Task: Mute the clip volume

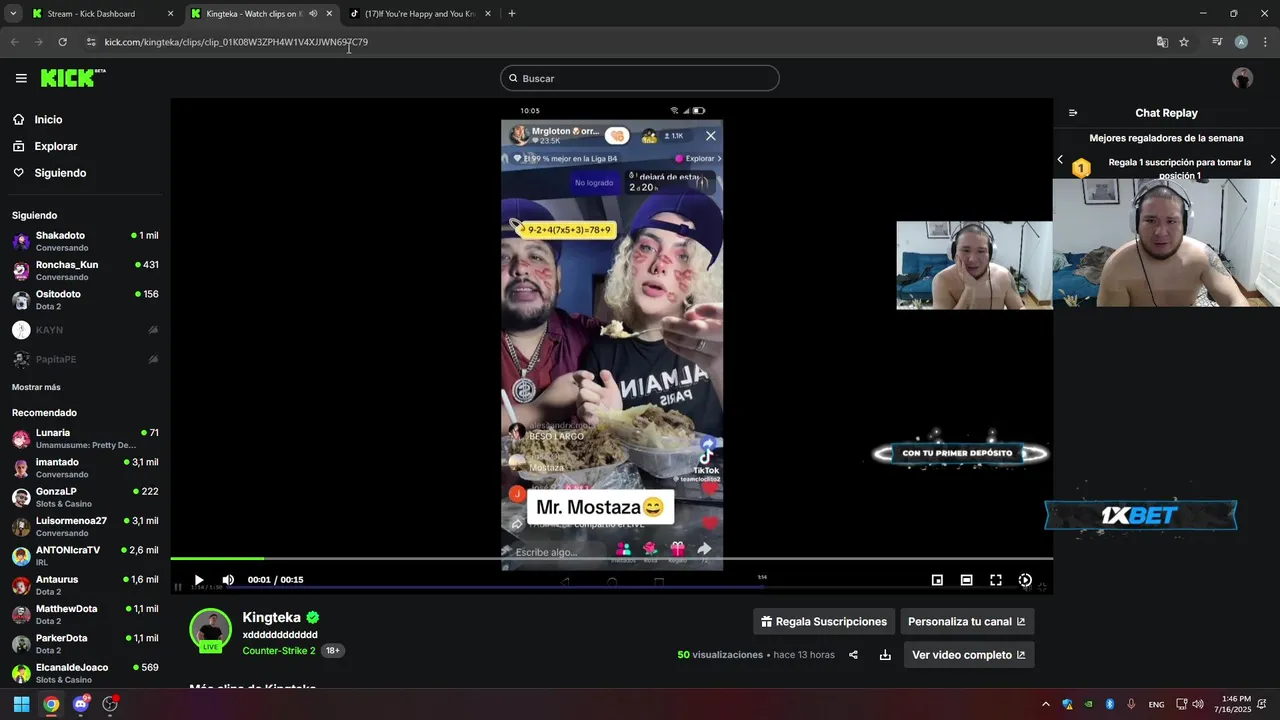Action: pos(228,580)
